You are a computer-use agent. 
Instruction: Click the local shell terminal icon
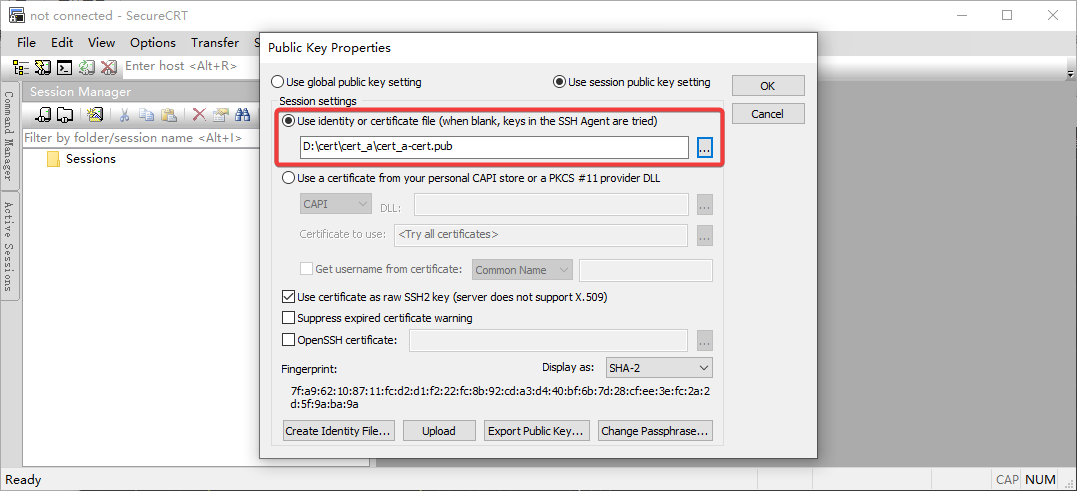[64, 67]
